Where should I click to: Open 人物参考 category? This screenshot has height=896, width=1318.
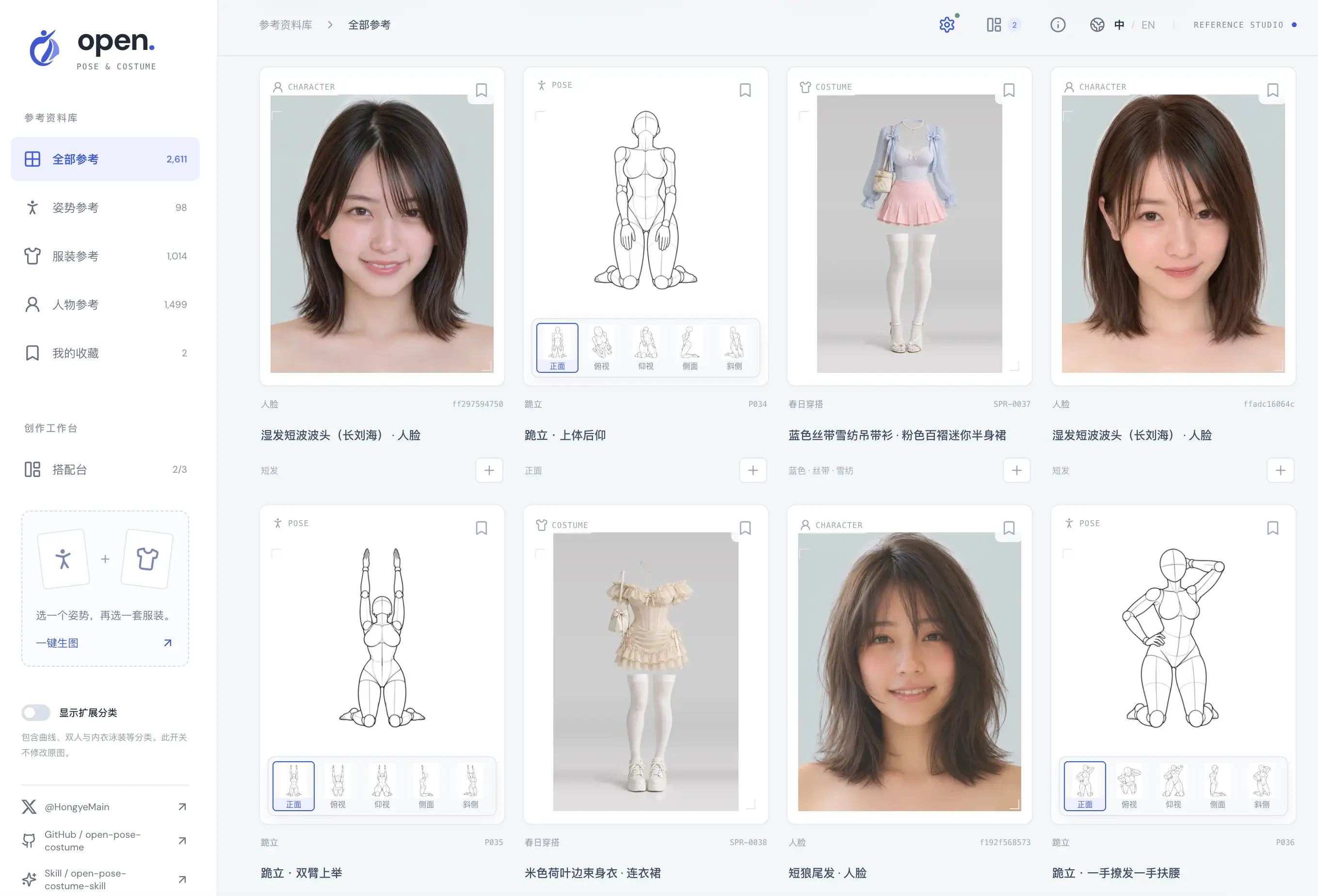(105, 304)
